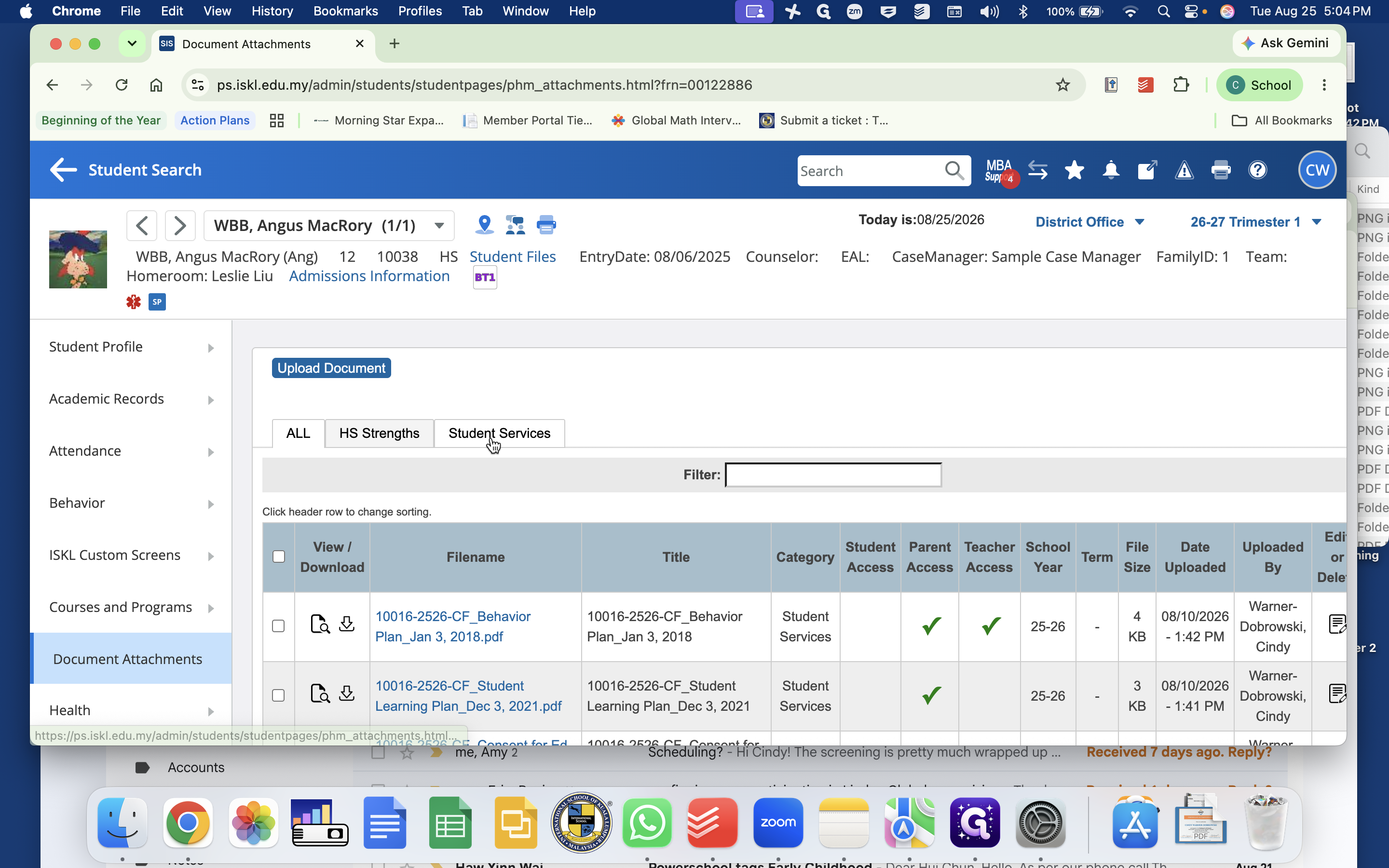Click the open-in-new-window icon in header
The image size is (1389, 868).
point(1147,171)
